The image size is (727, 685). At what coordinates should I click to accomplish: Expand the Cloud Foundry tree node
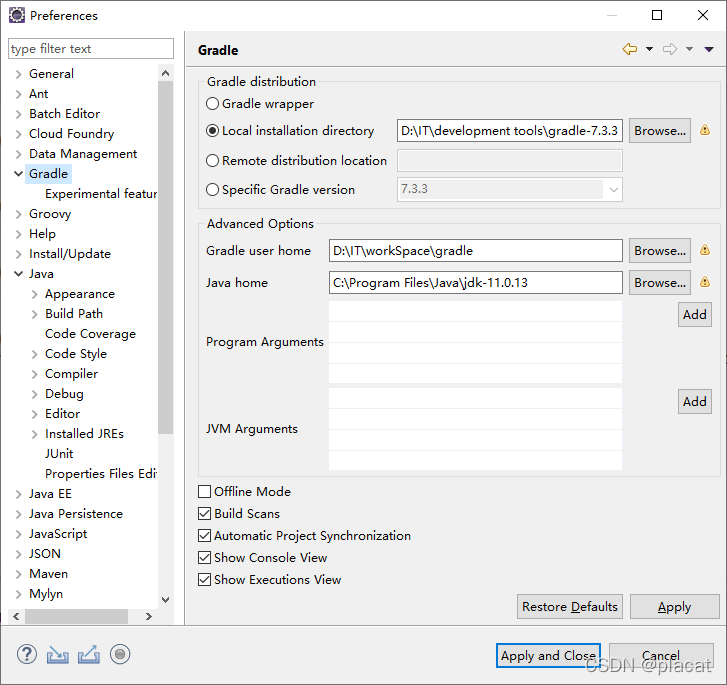click(19, 134)
